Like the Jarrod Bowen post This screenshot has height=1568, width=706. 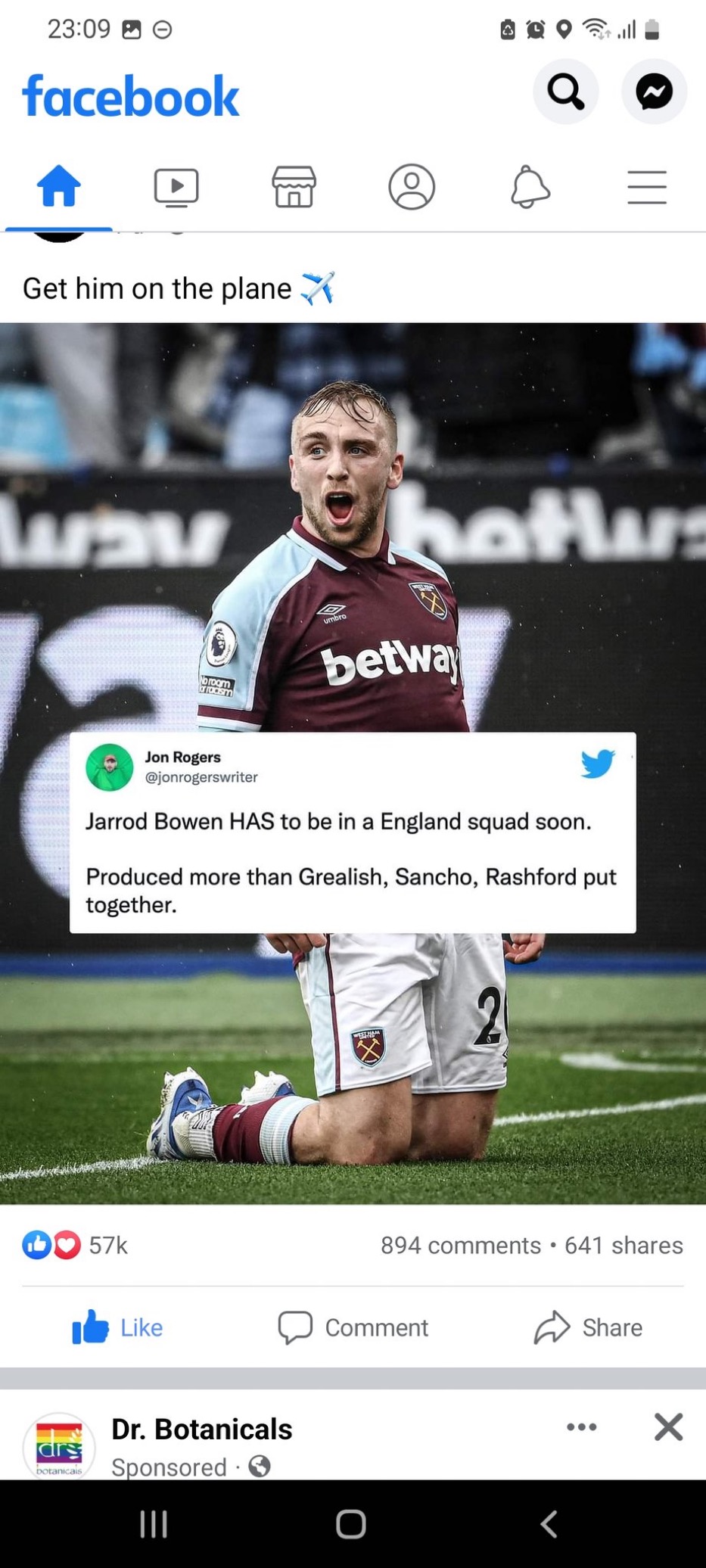[x=117, y=1327]
